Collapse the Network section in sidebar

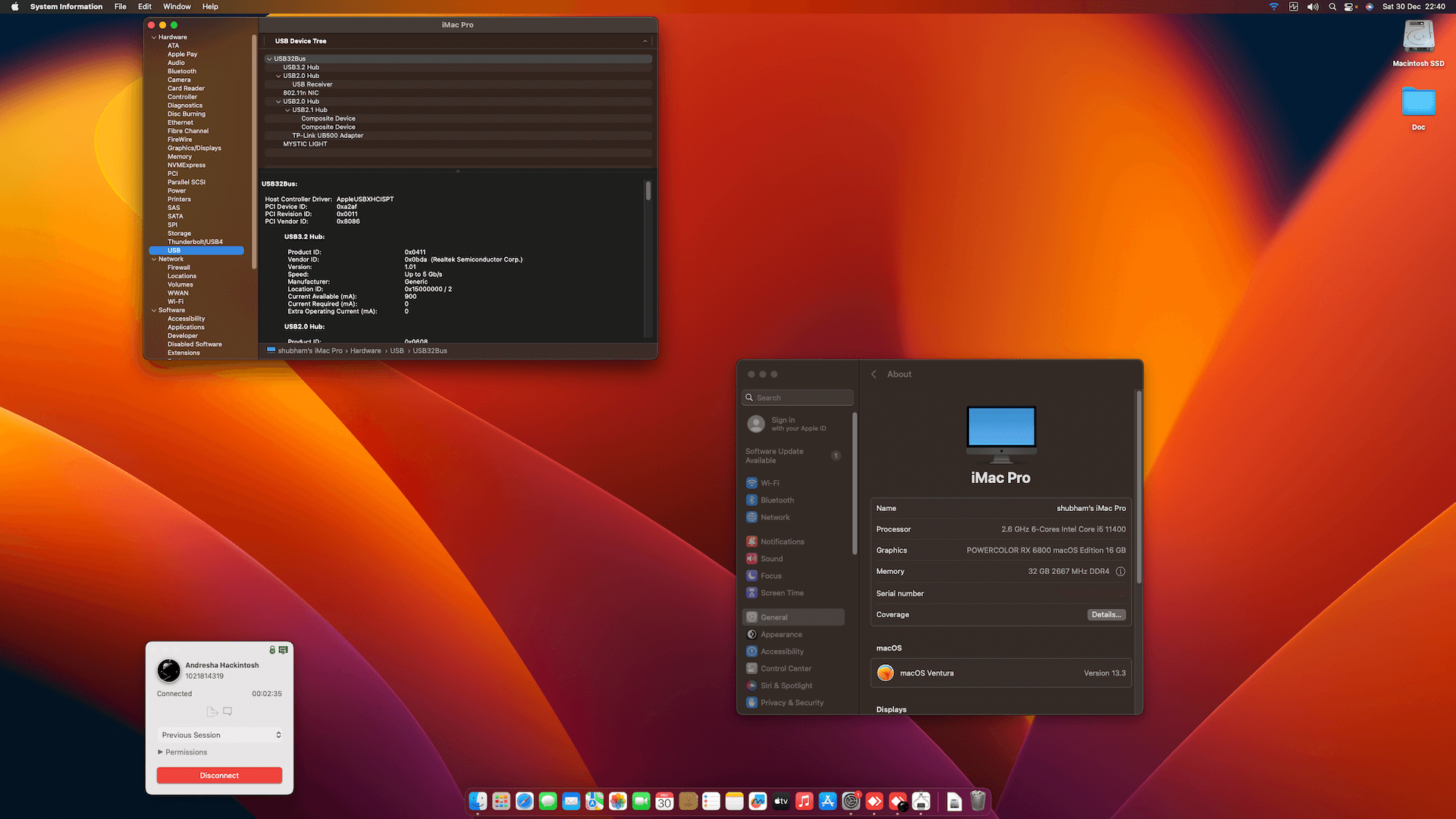coord(154,259)
